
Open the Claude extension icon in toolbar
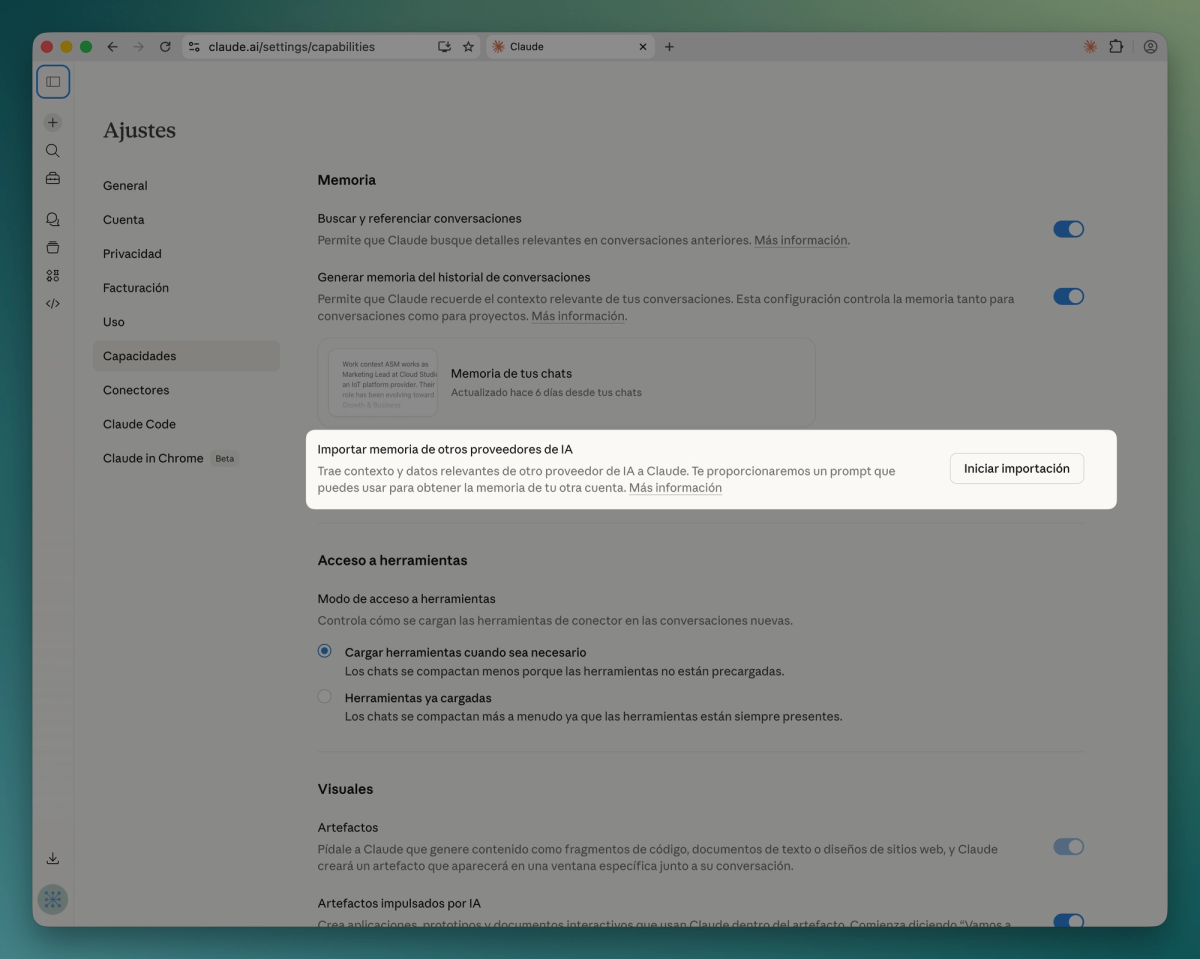(1090, 47)
